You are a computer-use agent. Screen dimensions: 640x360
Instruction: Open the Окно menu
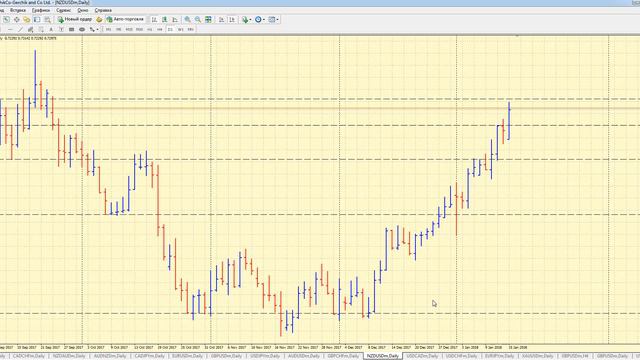coord(83,10)
